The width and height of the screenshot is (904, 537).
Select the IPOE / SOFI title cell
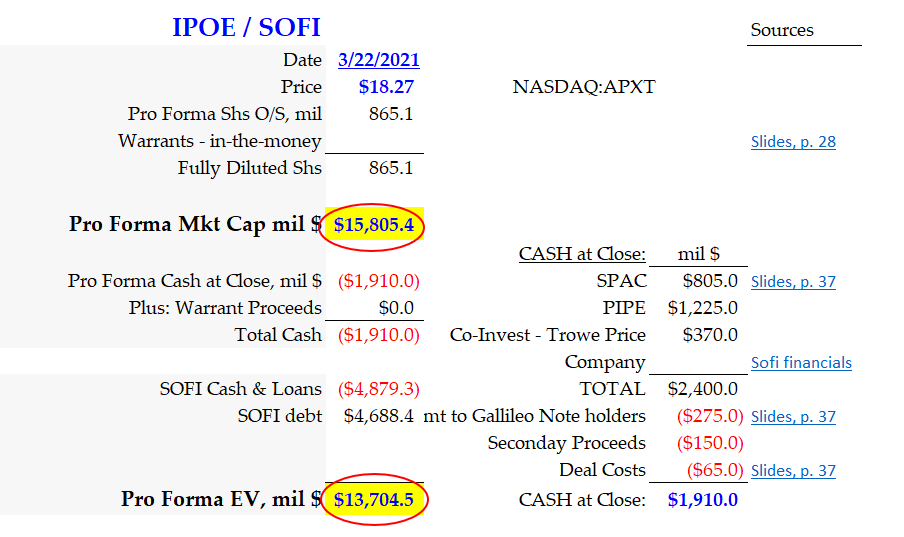(x=246, y=27)
